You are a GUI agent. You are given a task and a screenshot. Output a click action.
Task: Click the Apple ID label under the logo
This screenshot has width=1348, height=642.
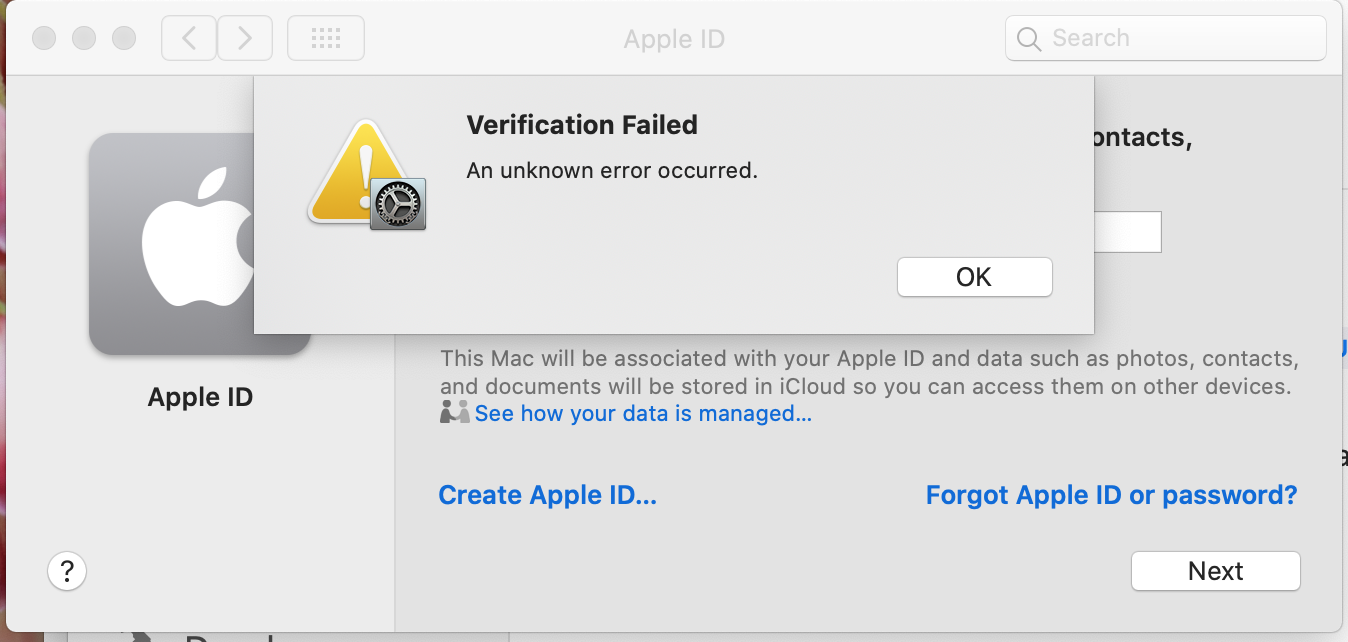200,397
